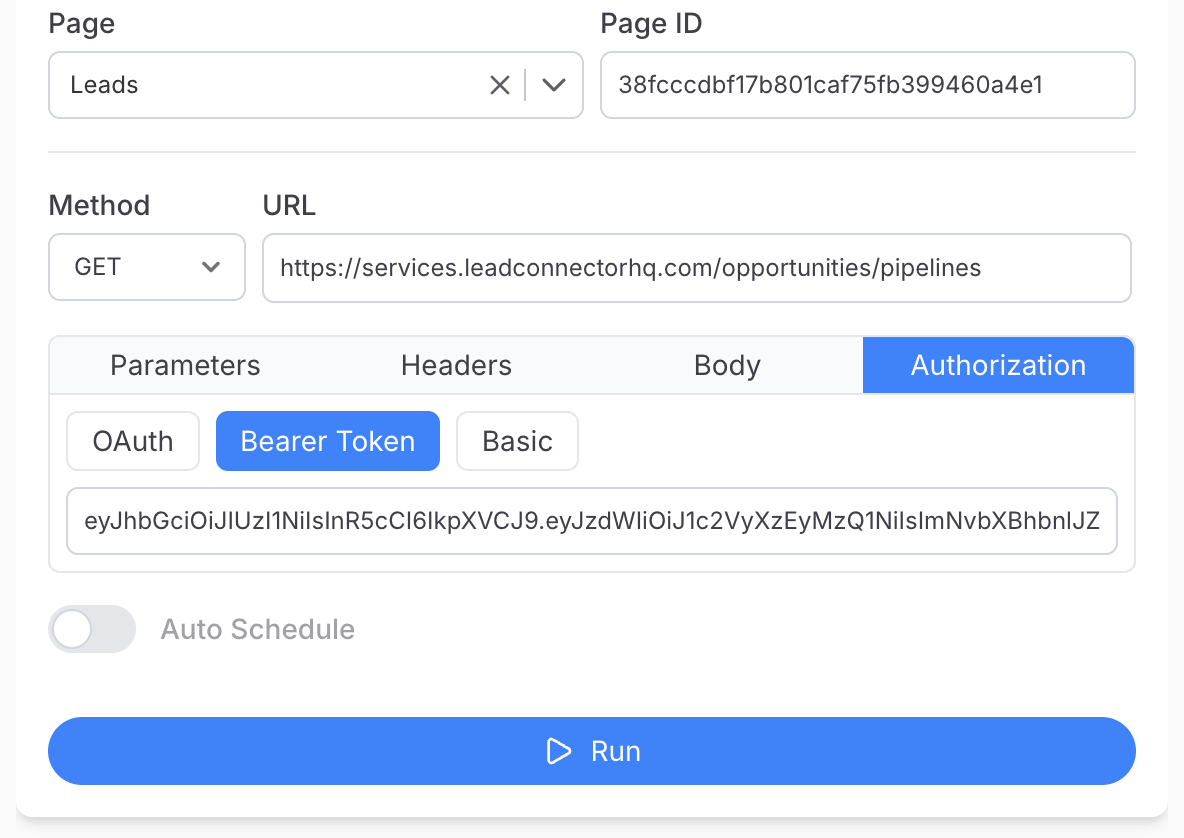Clear the Leads page selection
Image resolution: width=1184 pixels, height=838 pixels.
coord(500,85)
